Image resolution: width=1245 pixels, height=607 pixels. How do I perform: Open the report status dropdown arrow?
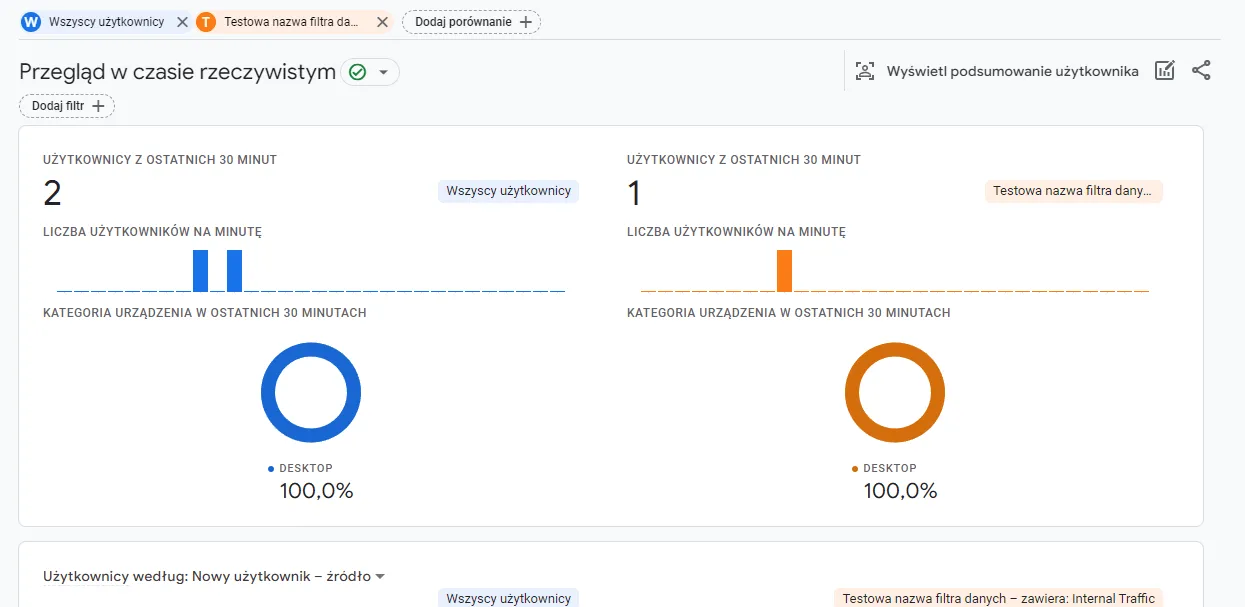click(x=383, y=72)
